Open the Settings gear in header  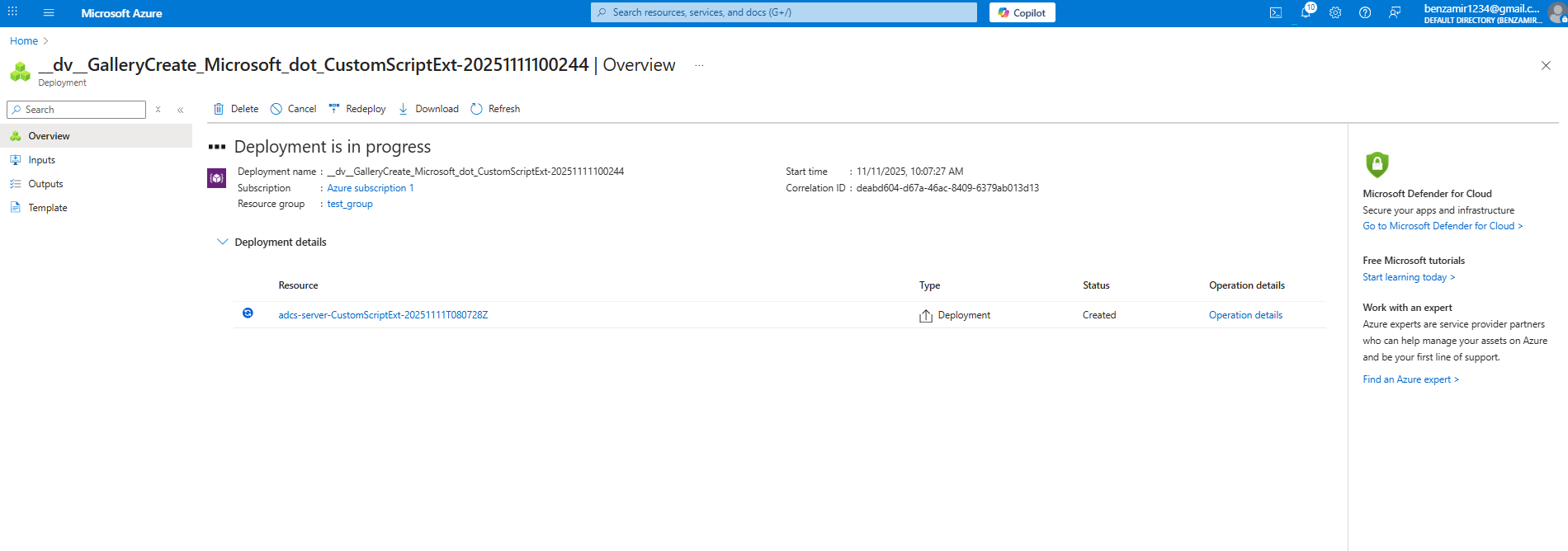(1335, 12)
